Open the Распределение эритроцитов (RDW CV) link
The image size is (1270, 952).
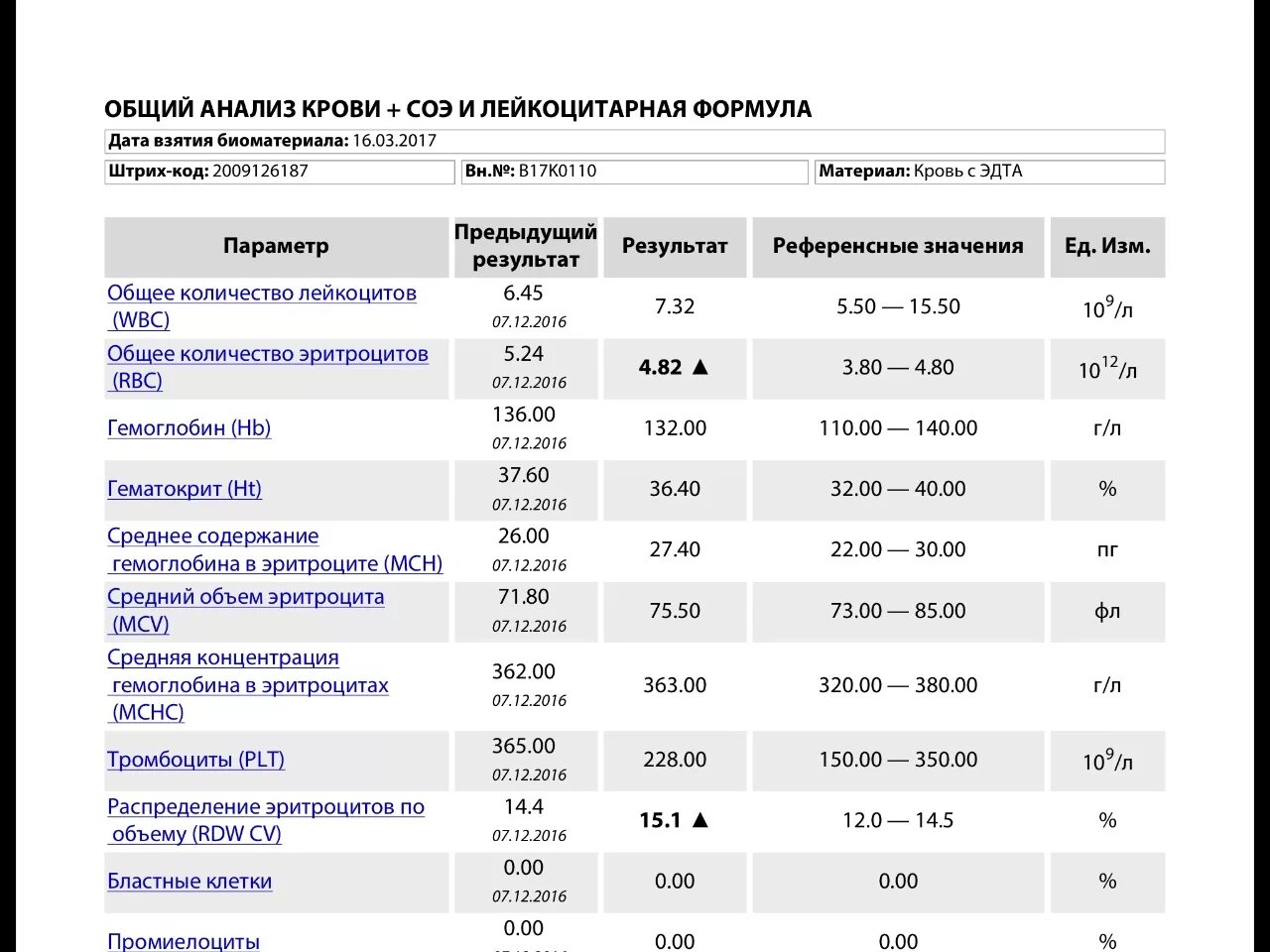pyautogui.click(x=266, y=820)
